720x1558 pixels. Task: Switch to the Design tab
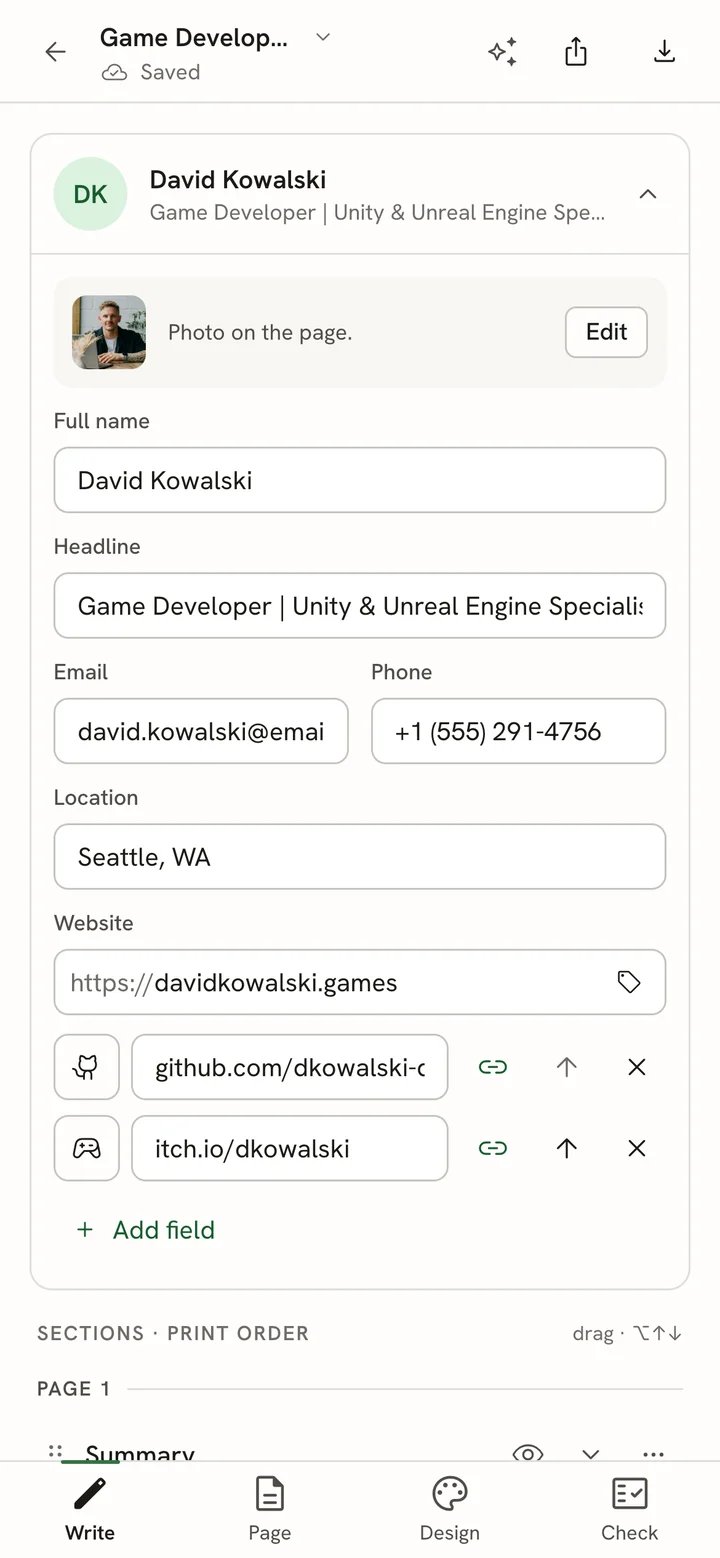450,1510
